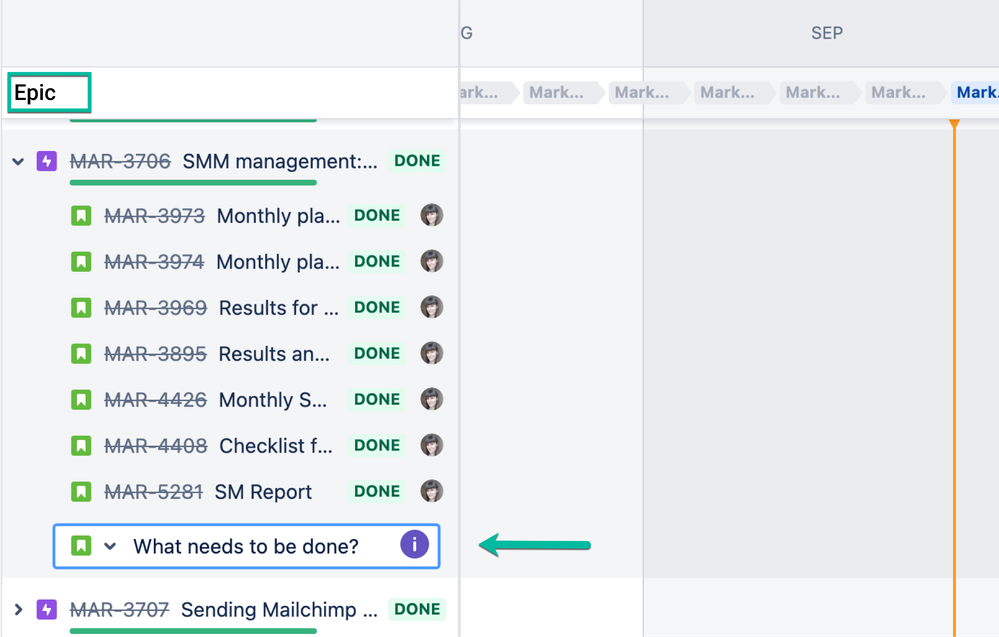
Task: Collapse the MAR-3706 SMM management epic
Action: click(x=18, y=162)
